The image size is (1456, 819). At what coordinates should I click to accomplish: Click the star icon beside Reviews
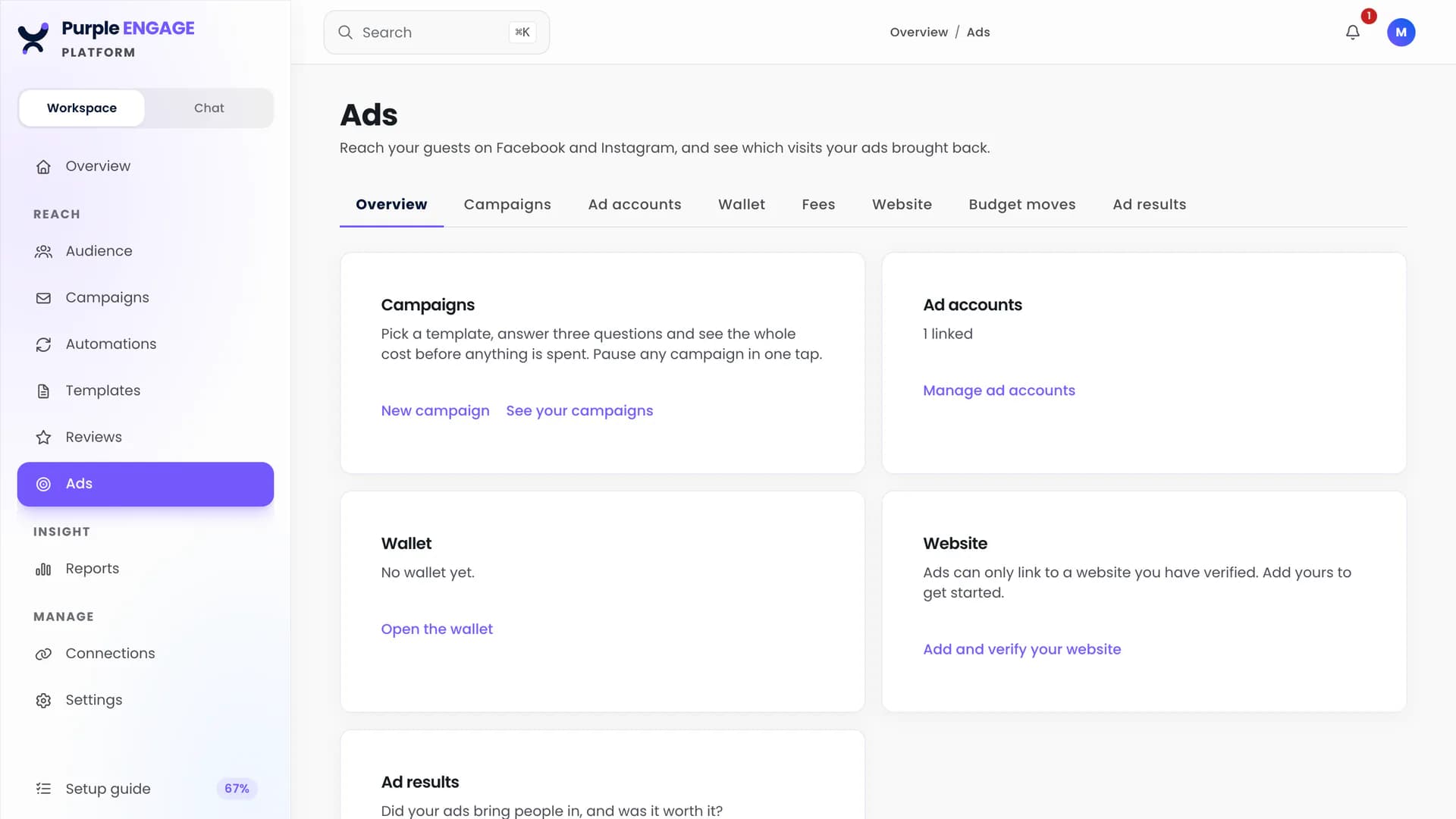click(43, 438)
